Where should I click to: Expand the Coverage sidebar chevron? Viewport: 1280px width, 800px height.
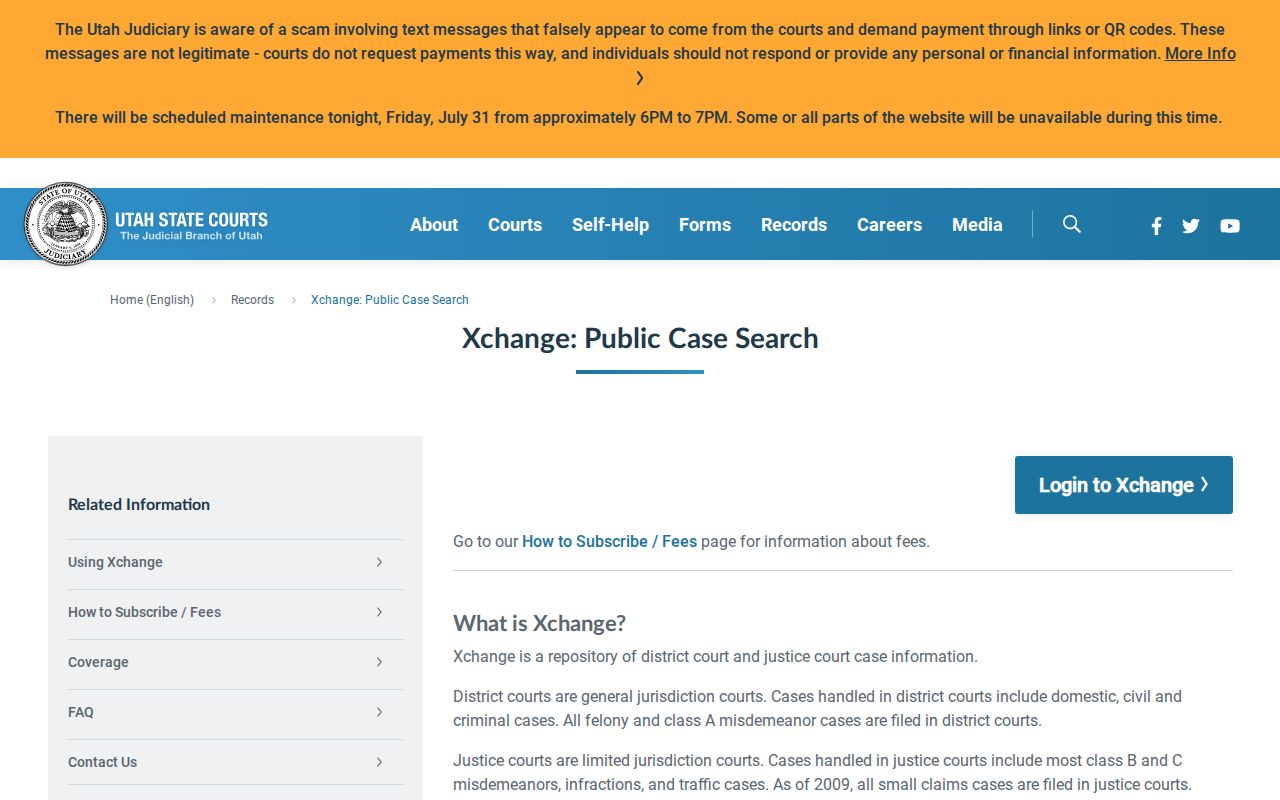click(379, 662)
